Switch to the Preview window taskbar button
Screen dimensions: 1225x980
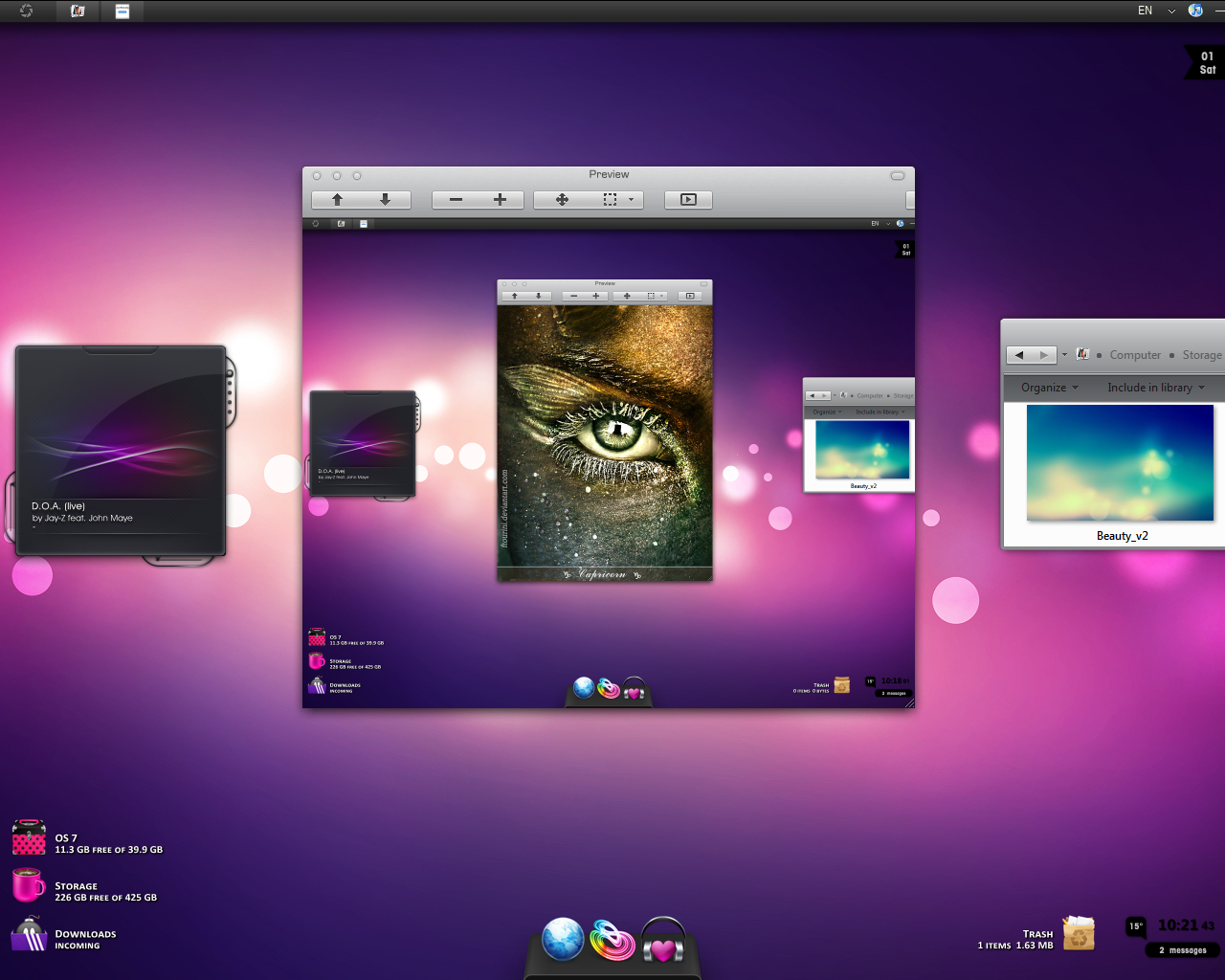pos(122,11)
